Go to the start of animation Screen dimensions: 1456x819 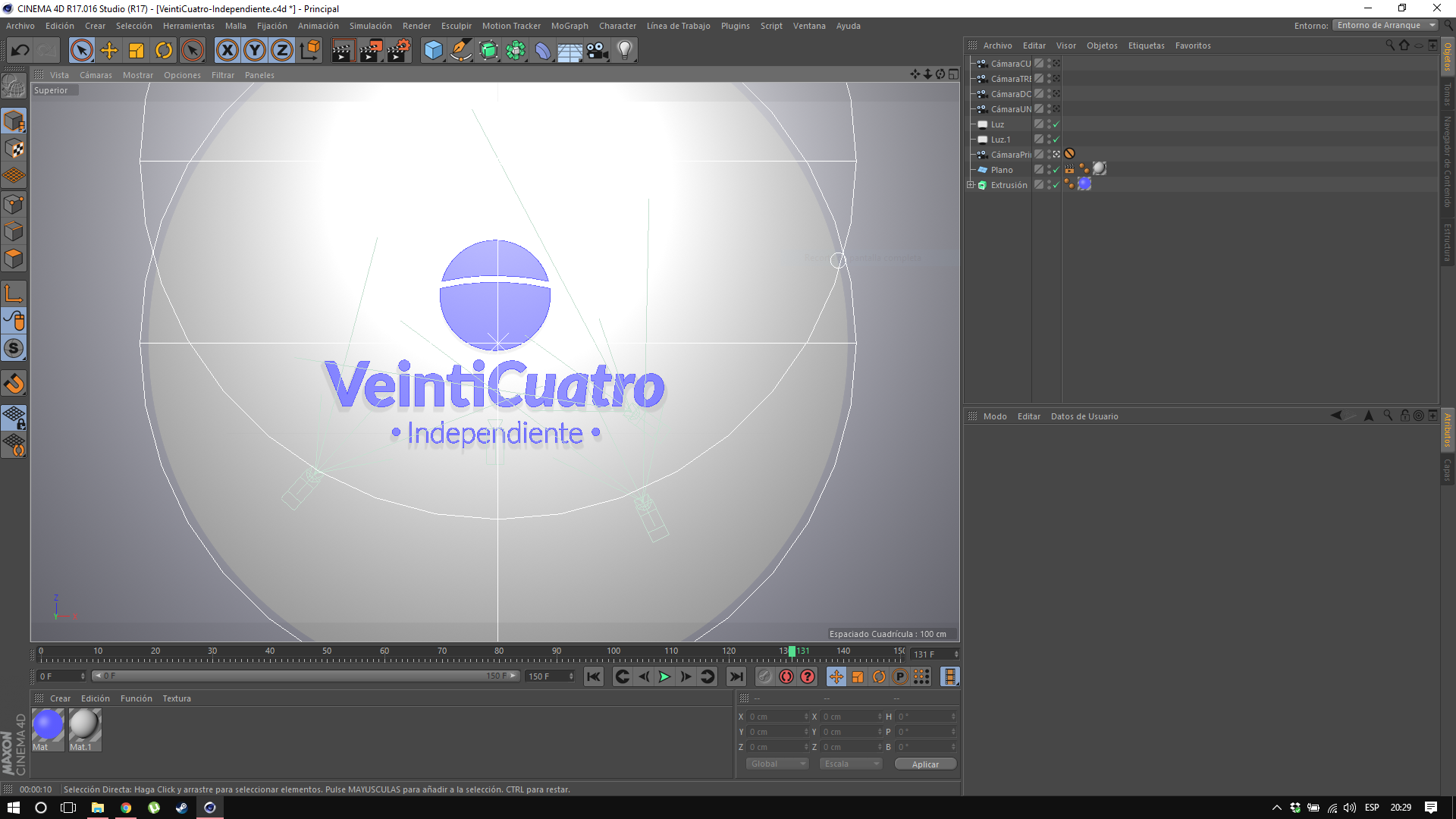coord(594,676)
